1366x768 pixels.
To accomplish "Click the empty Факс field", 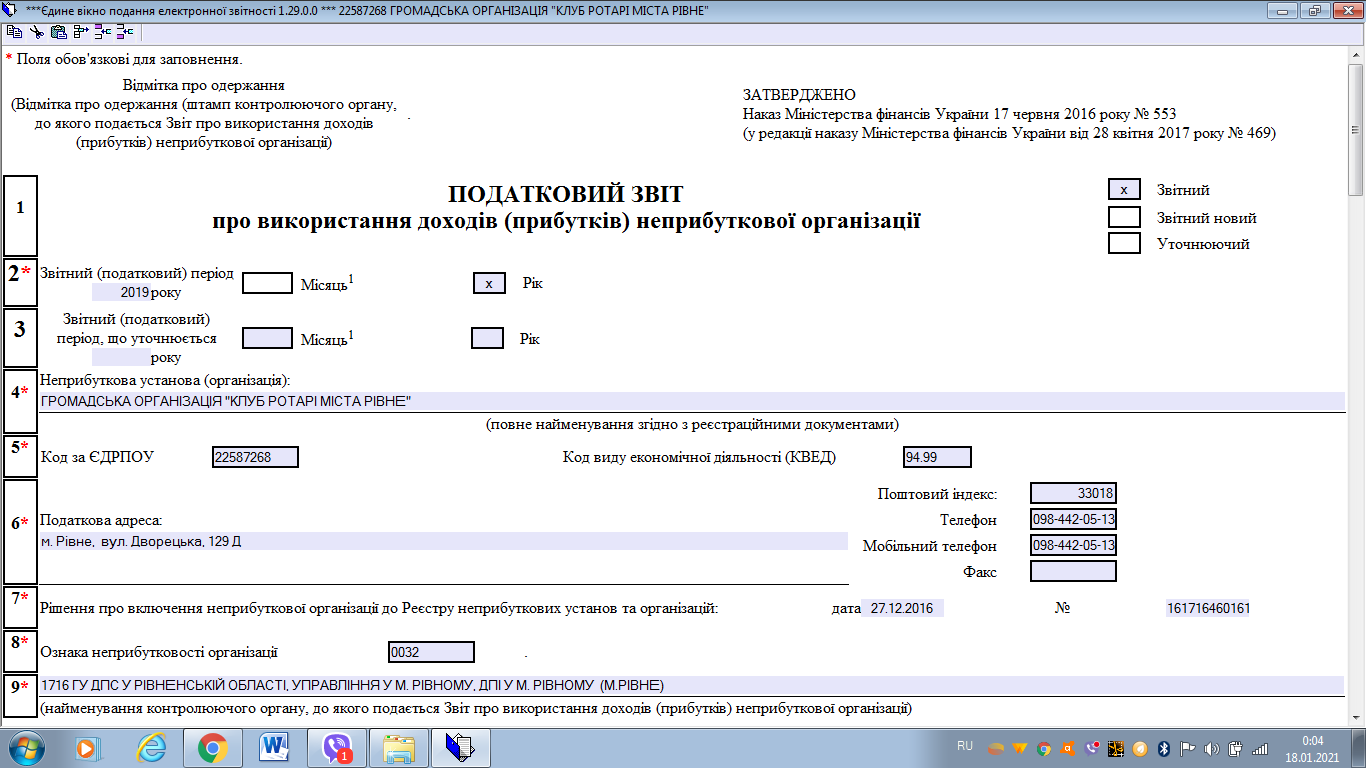I will [1072, 571].
